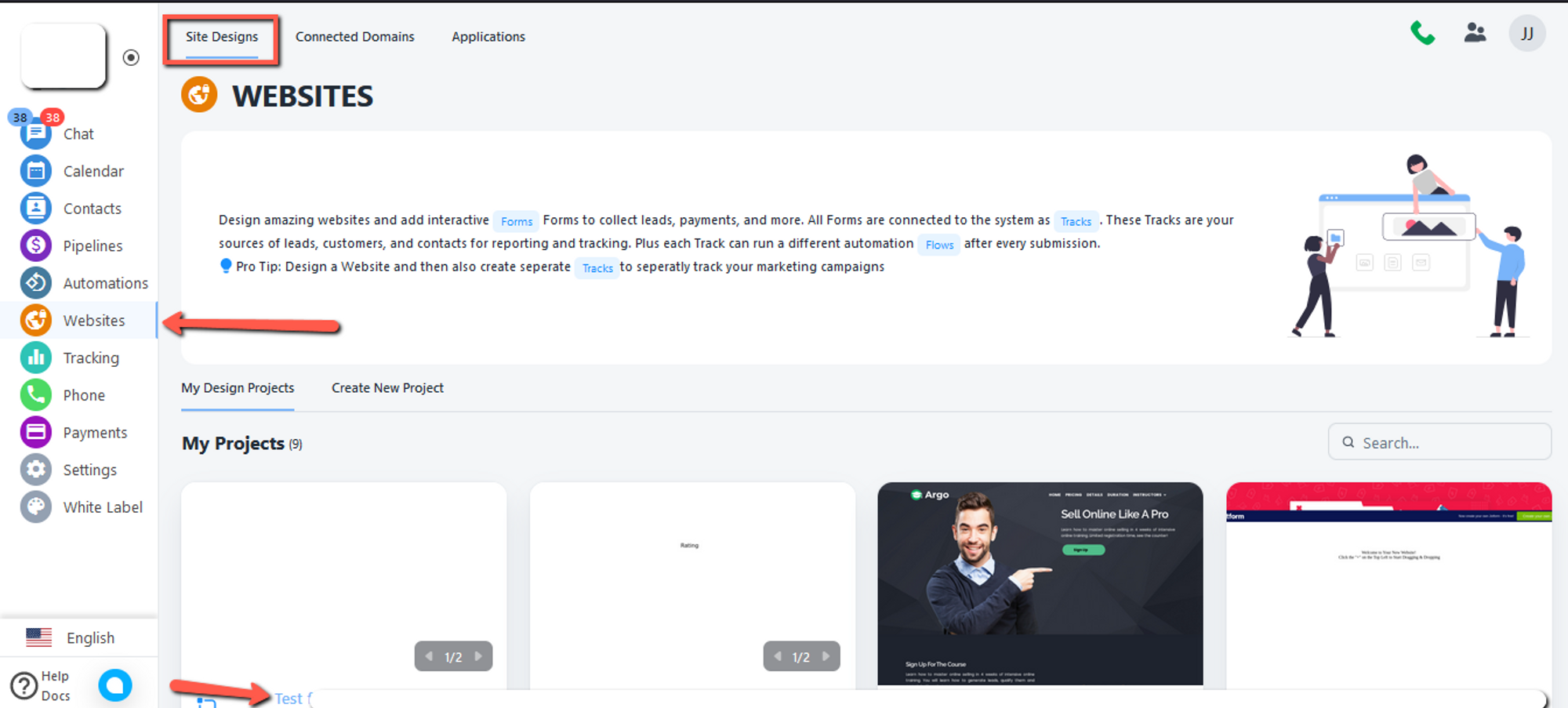Toggle the sidebar radio button near logo

(131, 57)
